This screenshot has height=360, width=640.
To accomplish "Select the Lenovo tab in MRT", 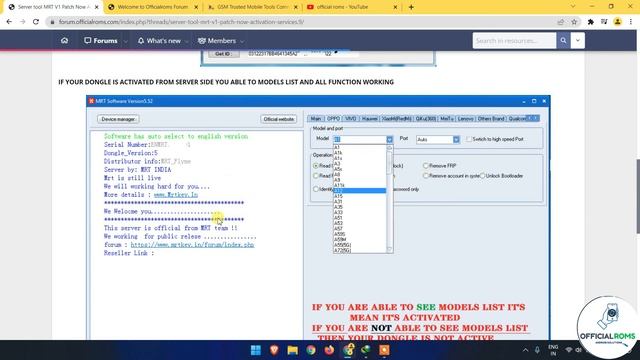I will (x=465, y=118).
